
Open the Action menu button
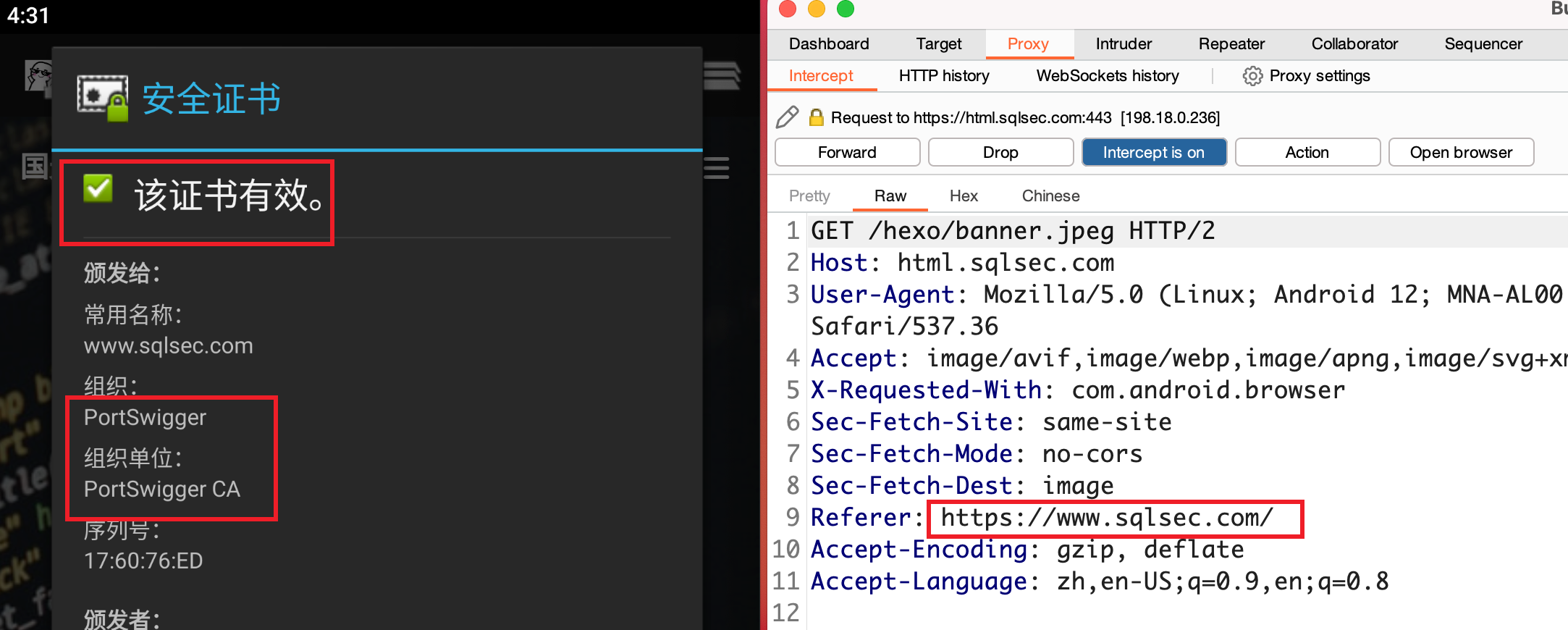pyautogui.click(x=1307, y=152)
